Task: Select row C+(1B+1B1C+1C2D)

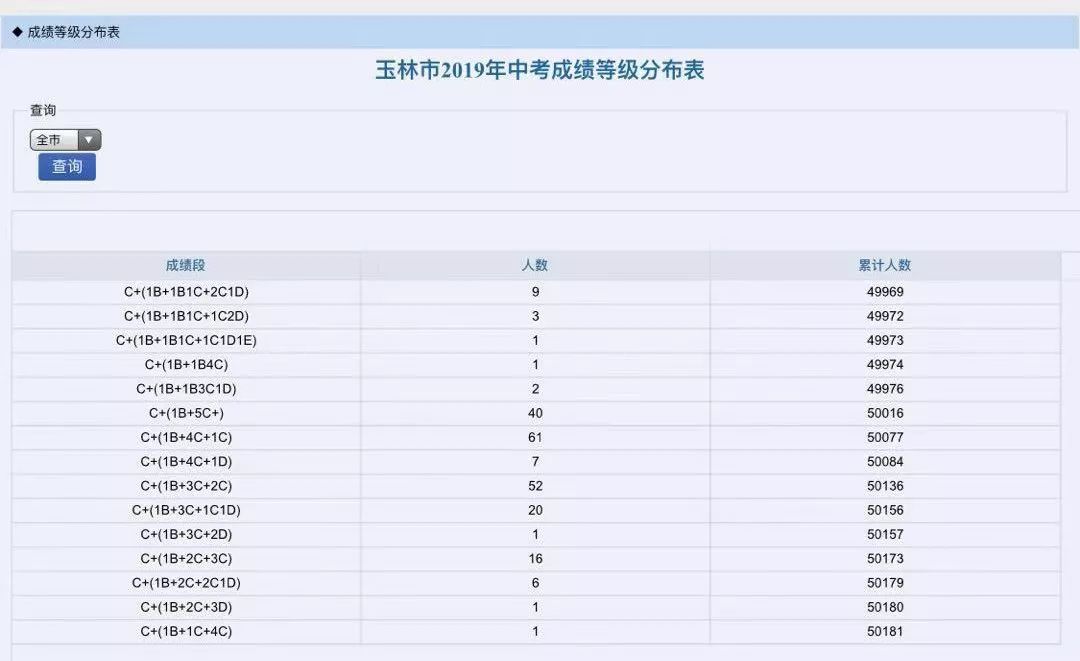Action: pos(536,316)
